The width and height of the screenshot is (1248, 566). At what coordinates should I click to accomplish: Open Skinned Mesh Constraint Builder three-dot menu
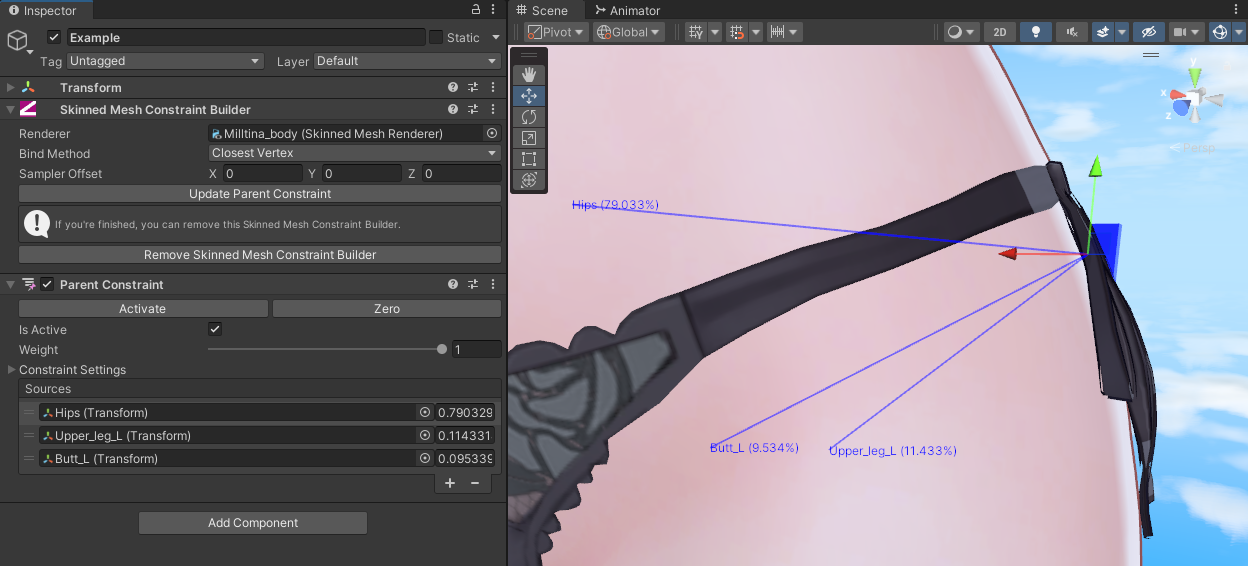click(x=492, y=110)
